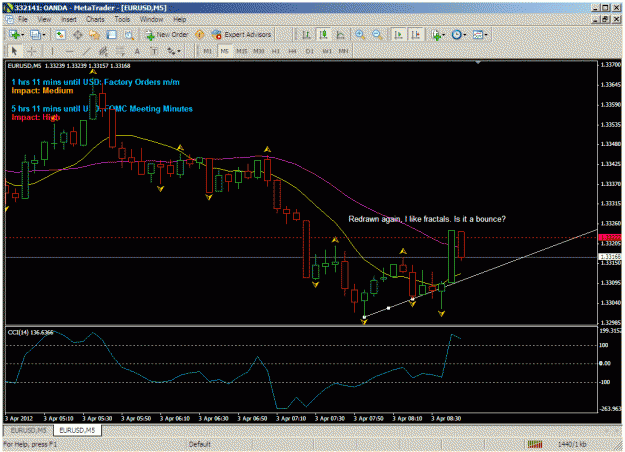Image resolution: width=625 pixels, height=452 pixels.
Task: Open the Navigator folder-star icon
Action: tap(94, 35)
